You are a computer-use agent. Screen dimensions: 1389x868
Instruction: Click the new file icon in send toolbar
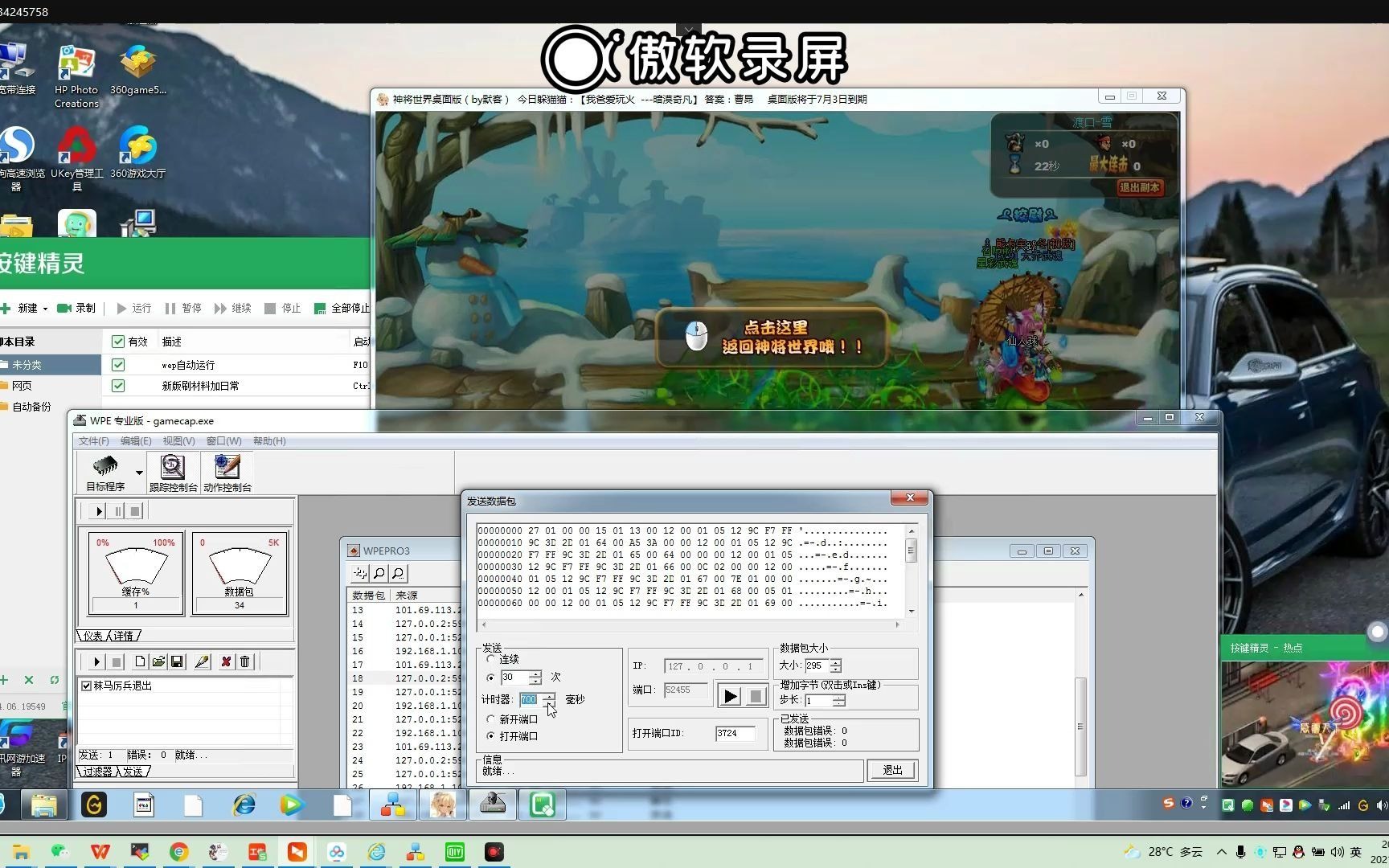(140, 661)
